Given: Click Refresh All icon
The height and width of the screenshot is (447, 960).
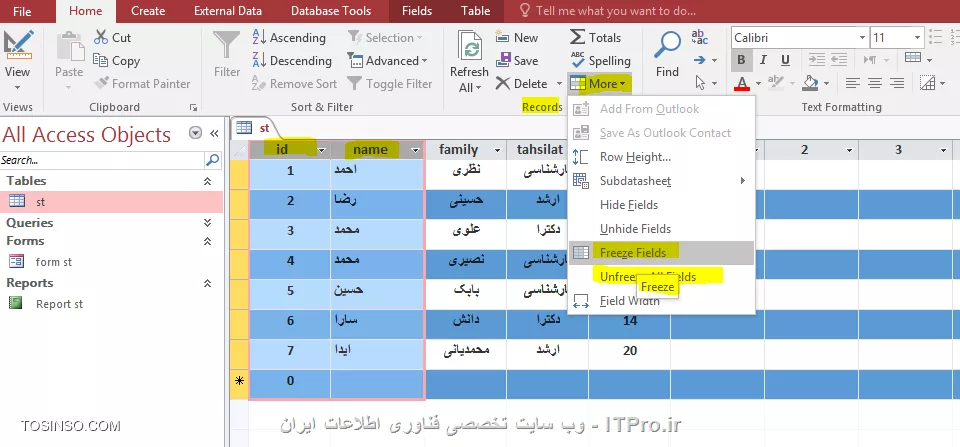Looking at the screenshot, I should point(469,45).
